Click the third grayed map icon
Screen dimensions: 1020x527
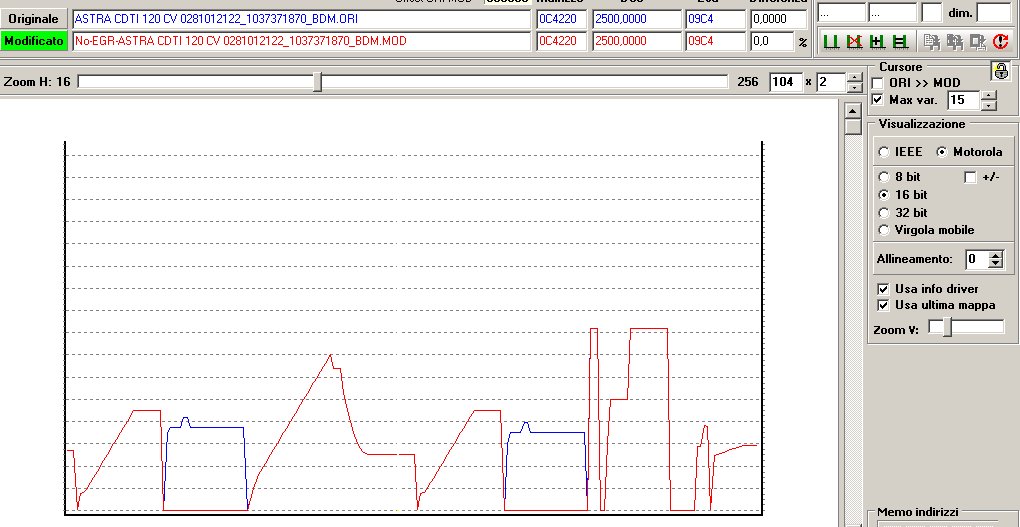click(976, 42)
